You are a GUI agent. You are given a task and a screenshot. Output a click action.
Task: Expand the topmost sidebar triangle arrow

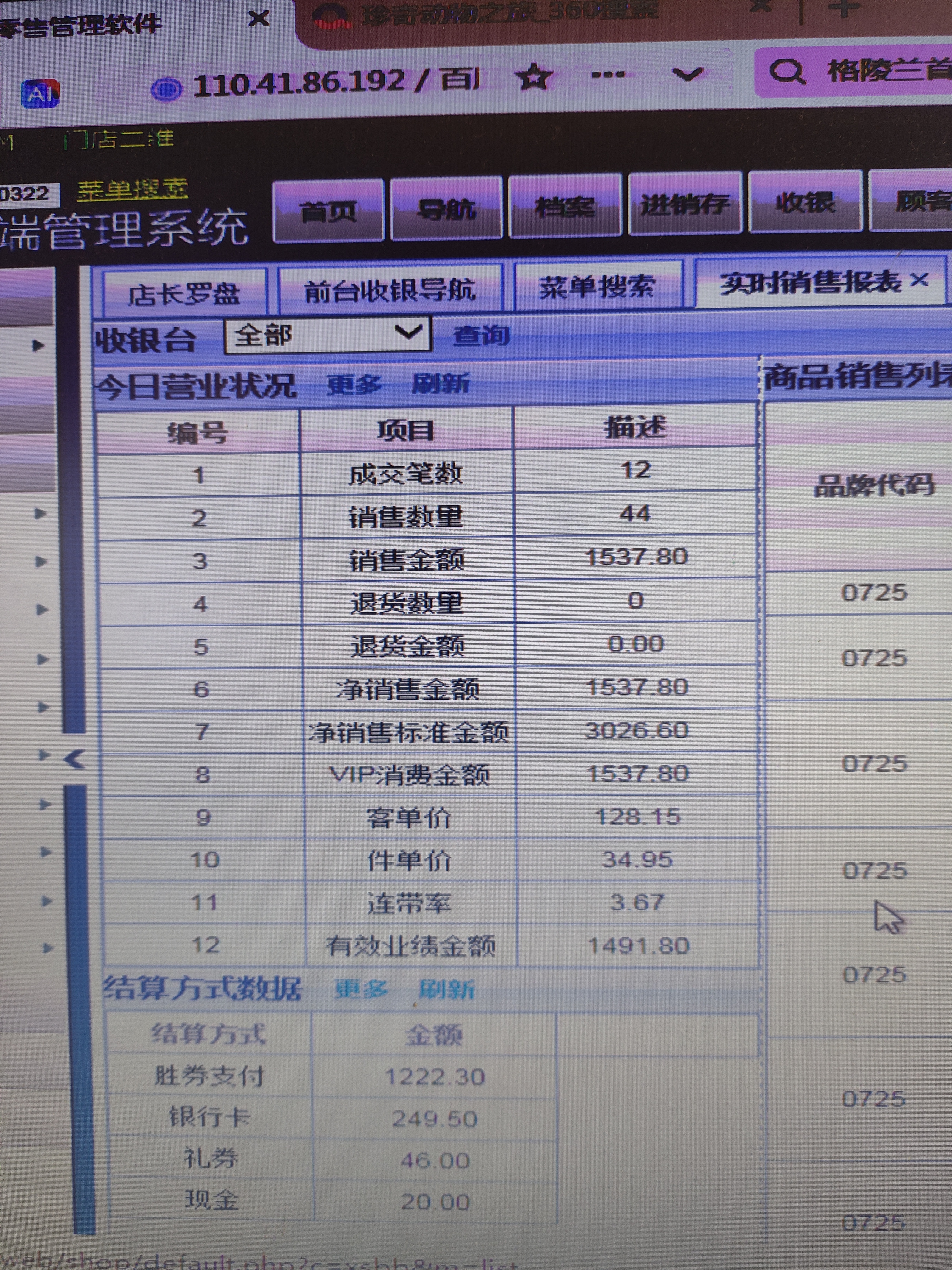[x=38, y=345]
